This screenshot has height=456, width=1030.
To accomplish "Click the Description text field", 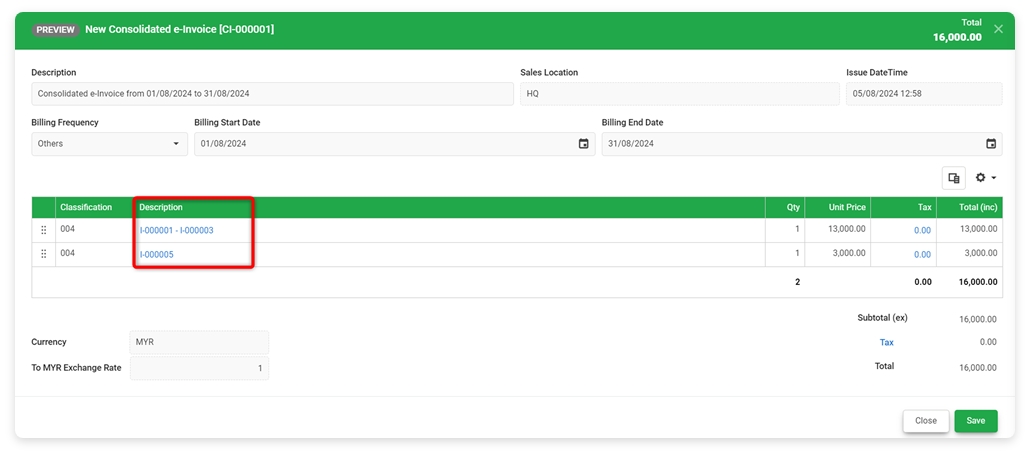I will coord(272,94).
